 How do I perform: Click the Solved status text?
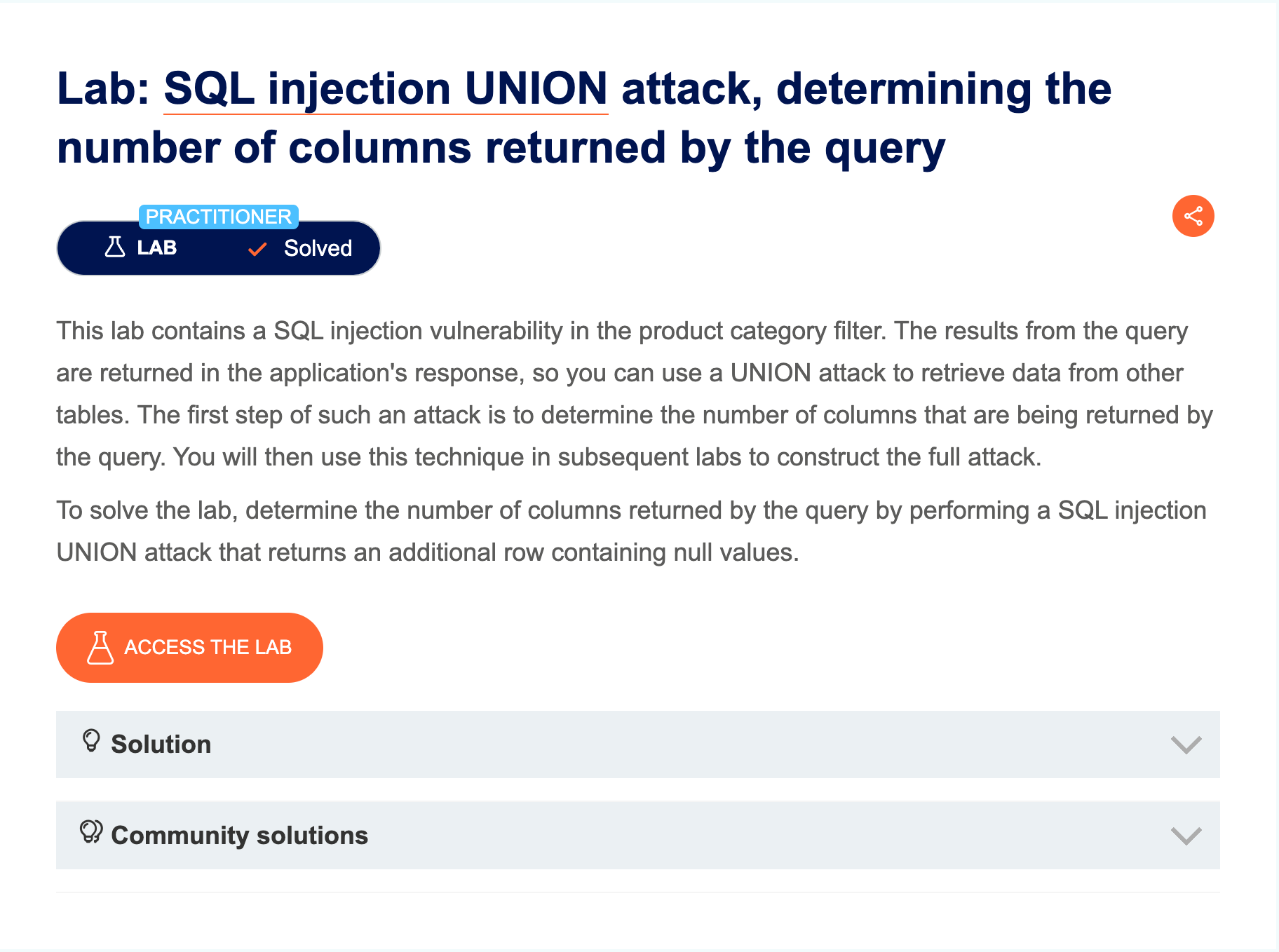(x=318, y=248)
